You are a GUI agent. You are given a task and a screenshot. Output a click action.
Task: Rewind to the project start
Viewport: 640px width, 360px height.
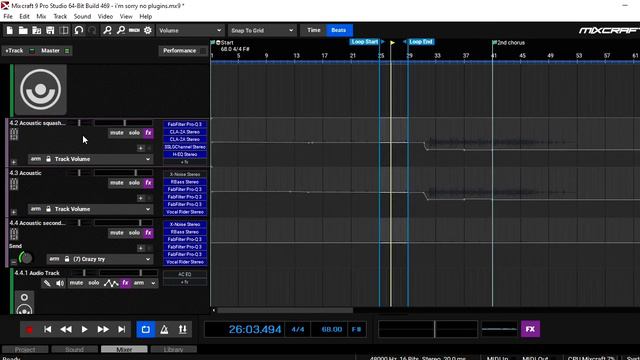[x=48, y=329]
